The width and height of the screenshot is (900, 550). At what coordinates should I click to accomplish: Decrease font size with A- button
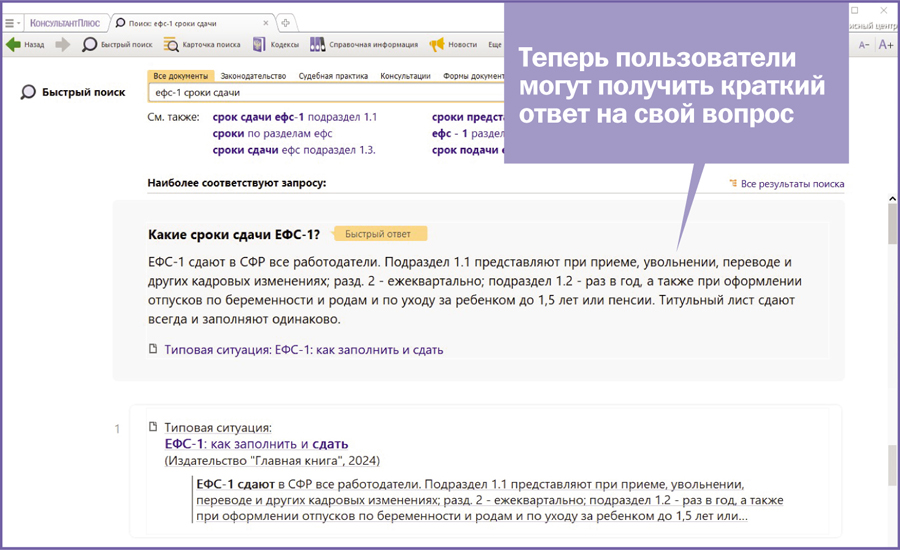pos(864,45)
